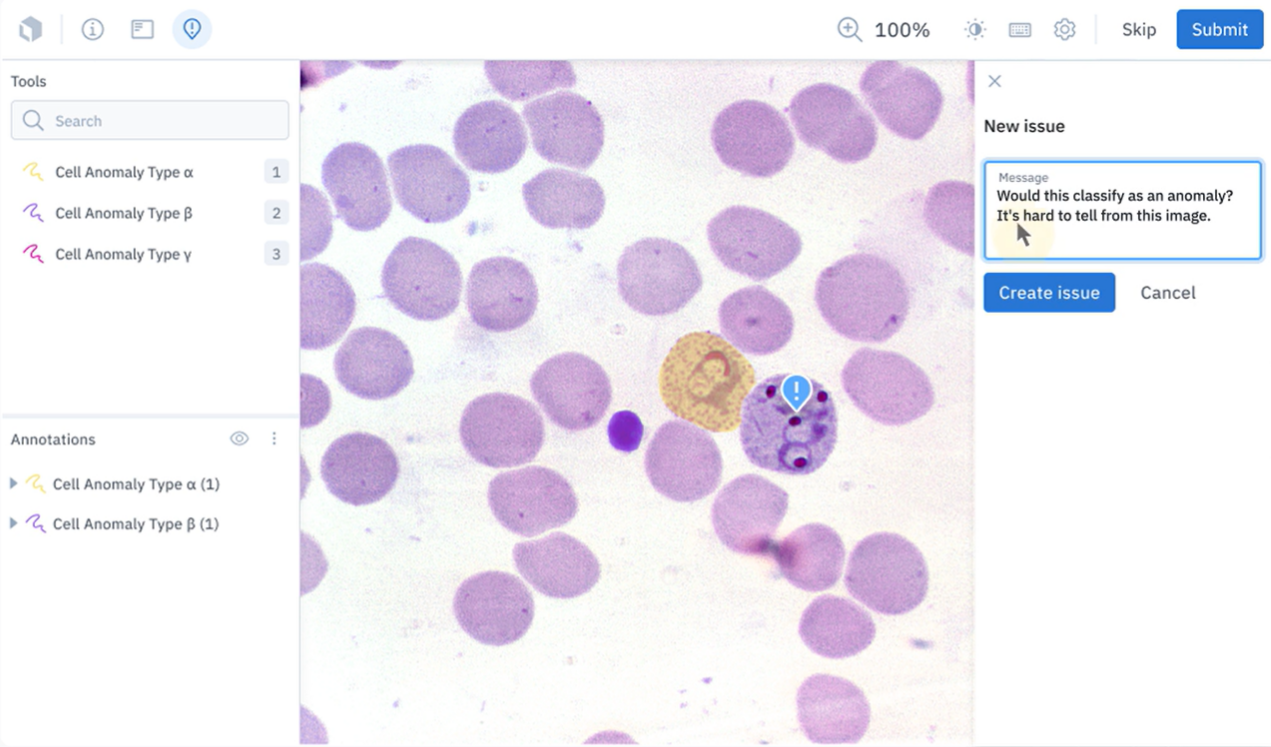
Task: Click the Submit button
Action: (1219, 29)
